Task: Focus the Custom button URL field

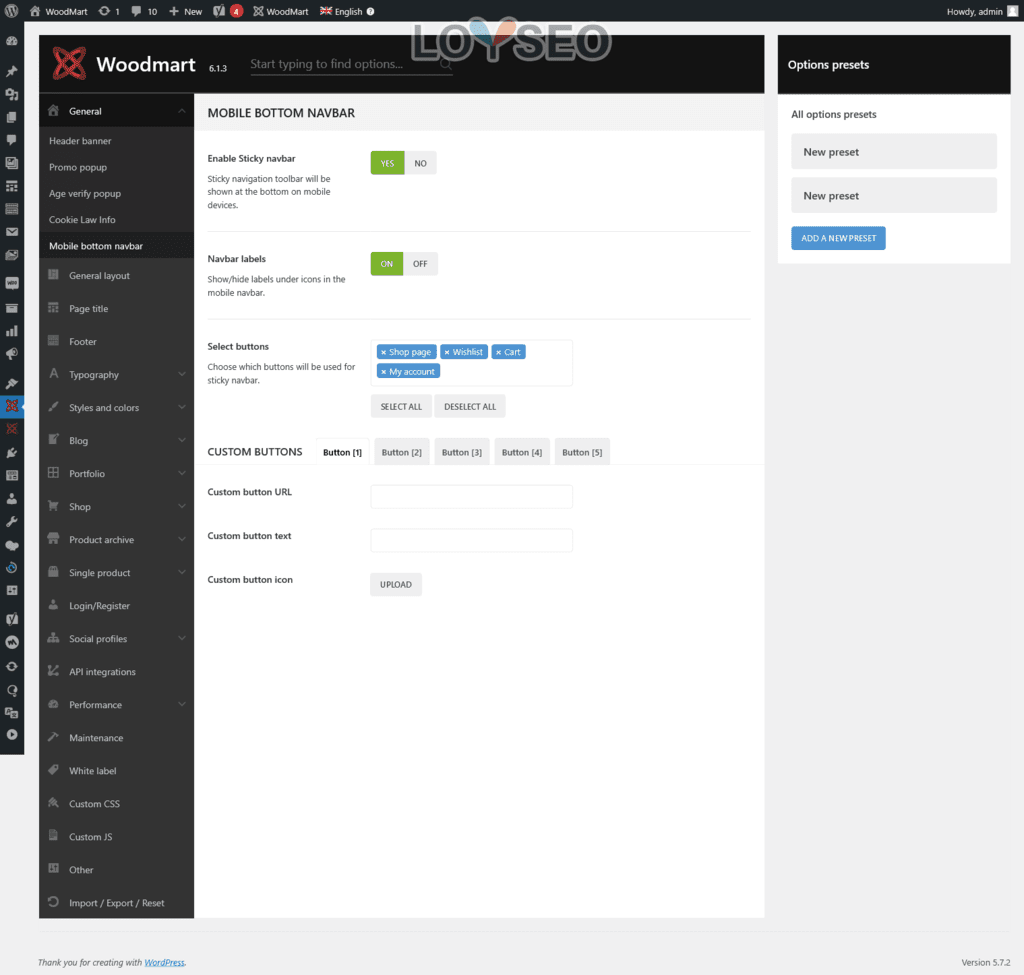Action: pos(472,496)
